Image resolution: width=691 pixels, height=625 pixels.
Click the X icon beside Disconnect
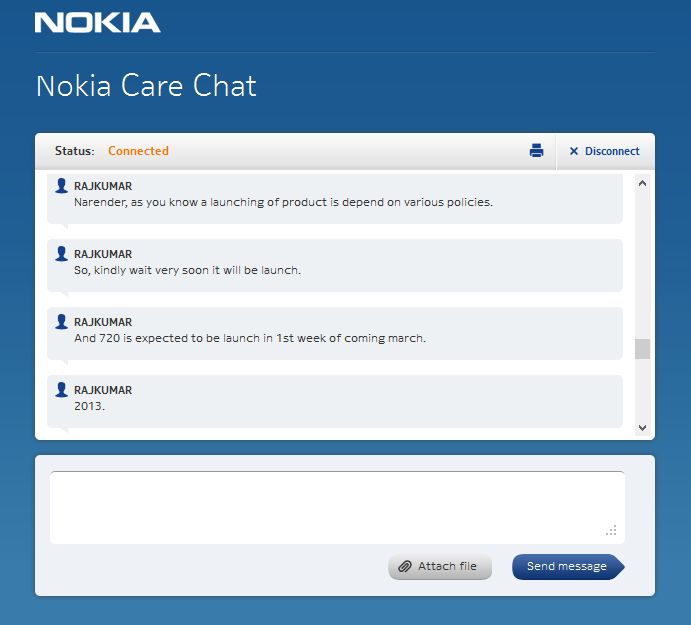pyautogui.click(x=574, y=152)
